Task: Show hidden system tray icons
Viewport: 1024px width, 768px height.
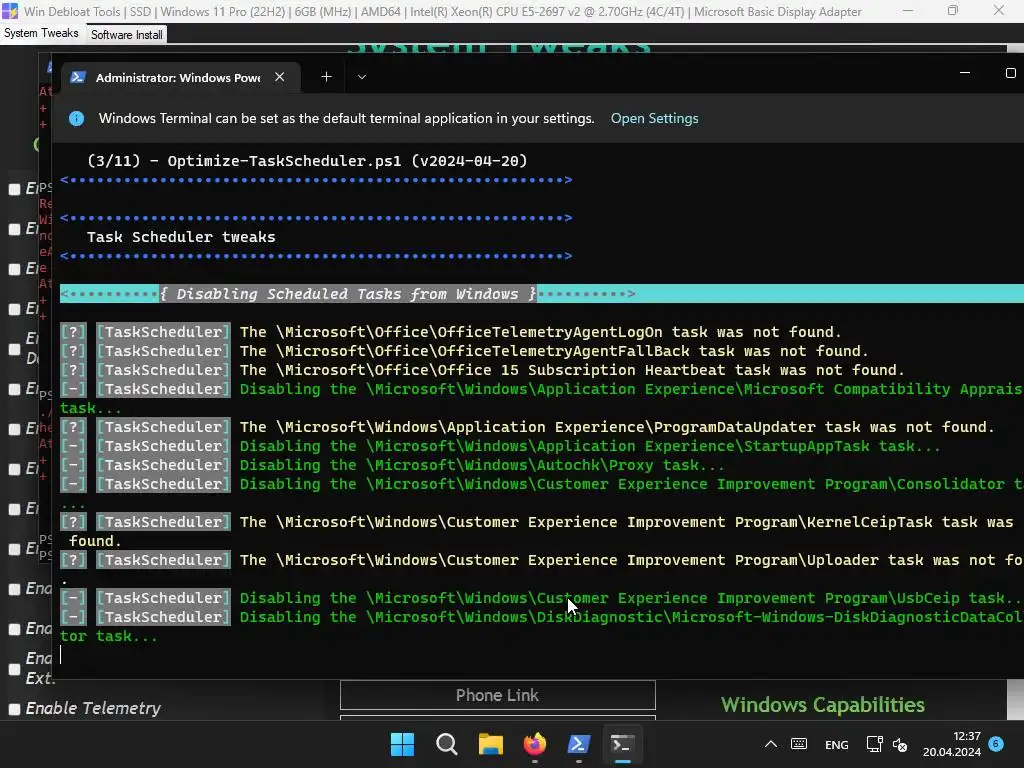Action: point(771,744)
